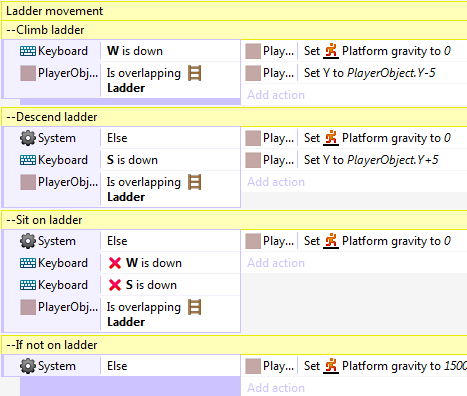Screen dimensions: 467x396
Task: Click 'Add action' under Descend ladder actions
Action: coord(276,182)
